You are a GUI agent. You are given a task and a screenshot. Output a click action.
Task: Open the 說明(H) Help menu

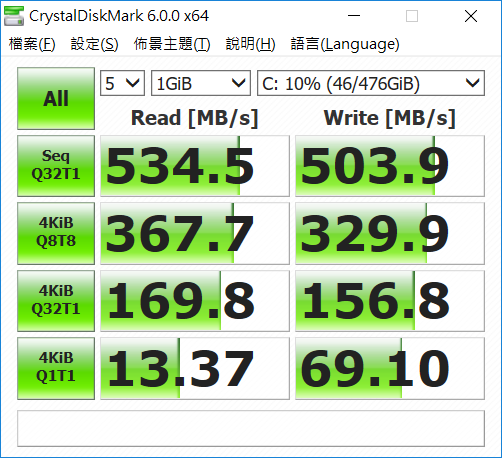click(250, 44)
